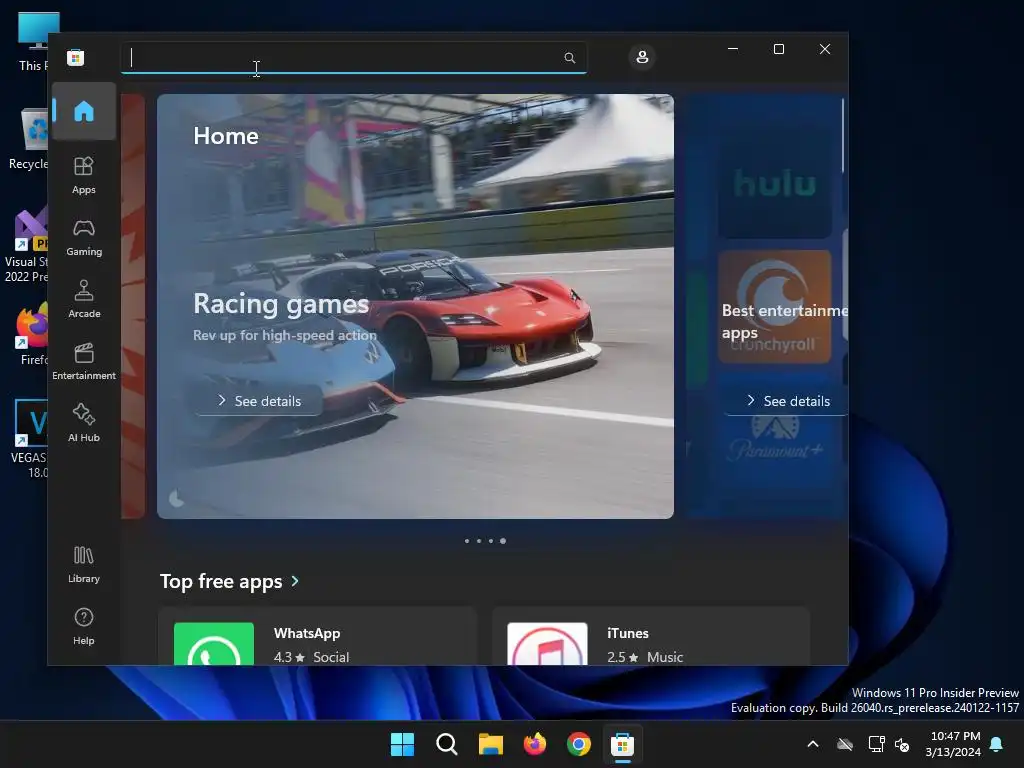
Task: Open File Explorer from taskbar
Action: 490,744
